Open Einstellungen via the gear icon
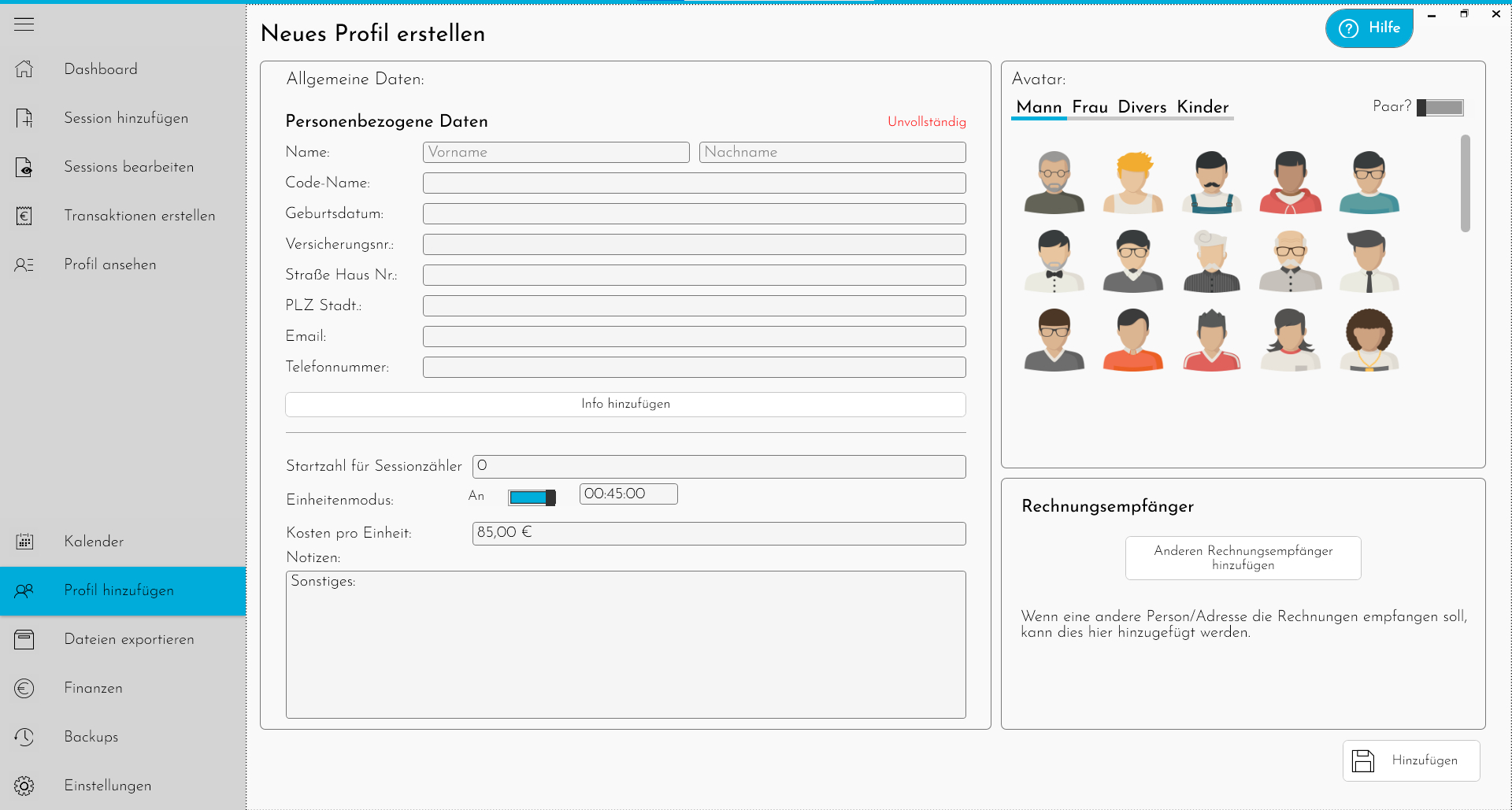This screenshot has height=810, width=1512. coord(24,786)
